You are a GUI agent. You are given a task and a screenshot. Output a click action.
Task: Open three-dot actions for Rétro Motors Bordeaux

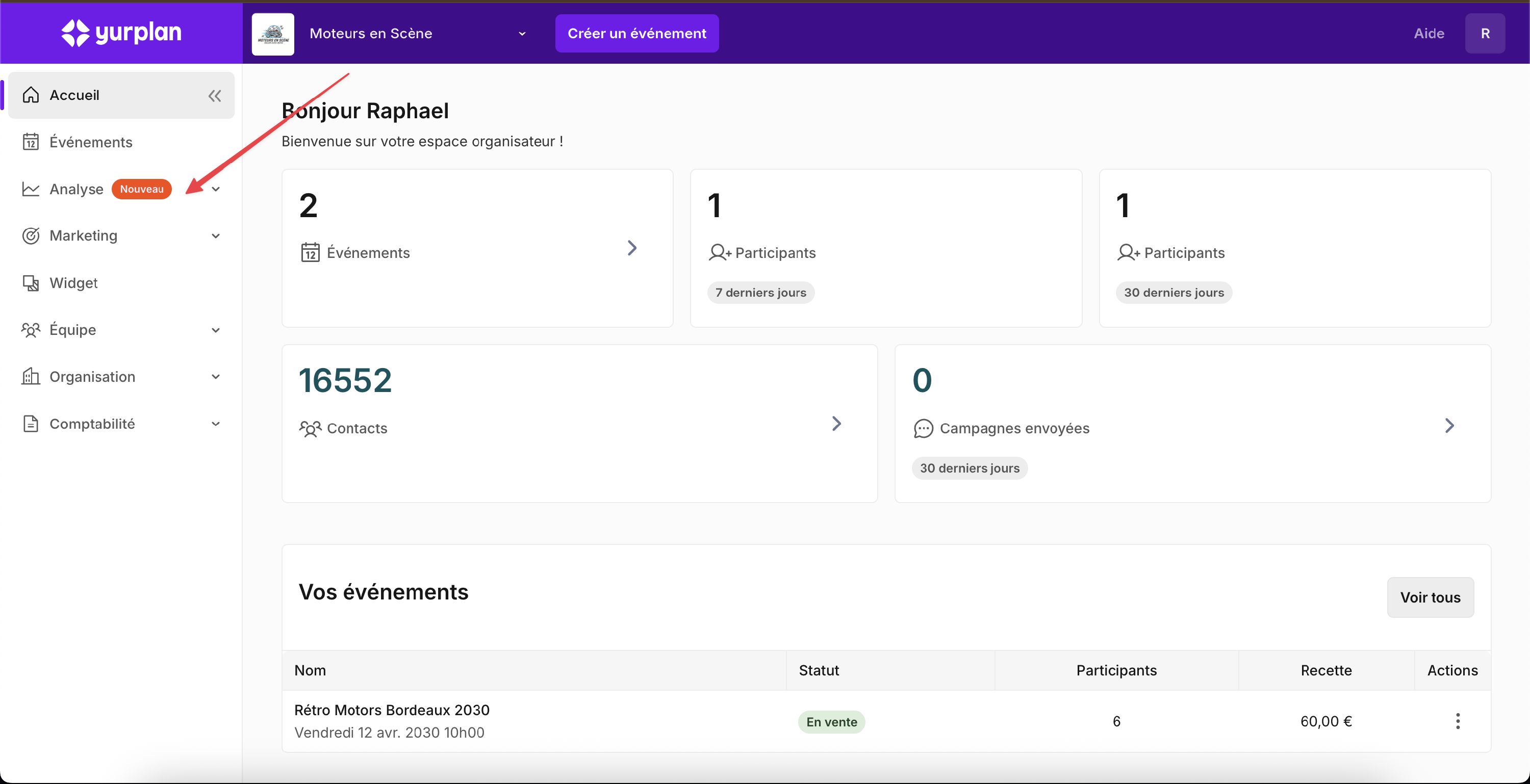pyautogui.click(x=1457, y=721)
